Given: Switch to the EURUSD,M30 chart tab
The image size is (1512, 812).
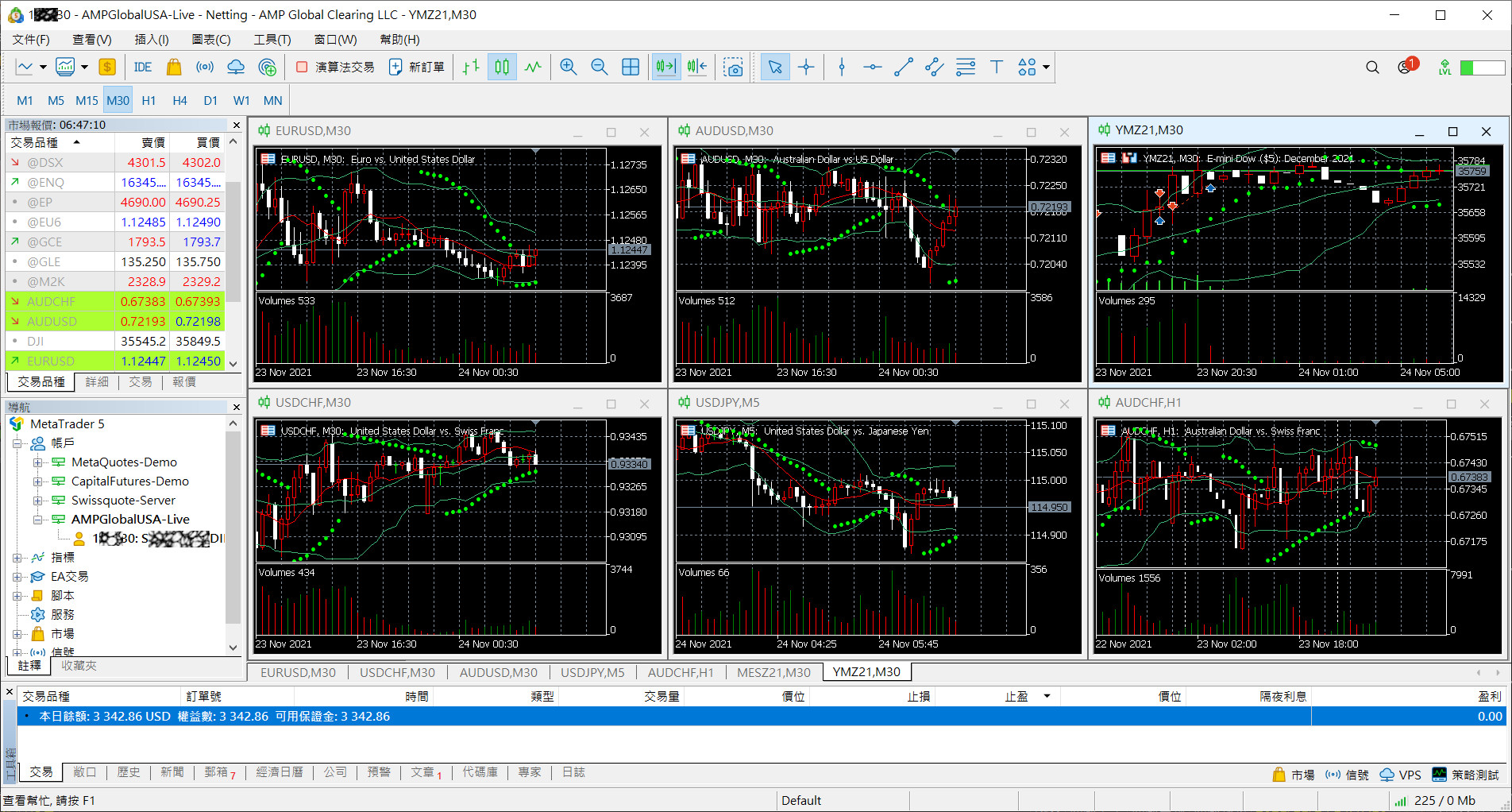Looking at the screenshot, I should [298, 673].
